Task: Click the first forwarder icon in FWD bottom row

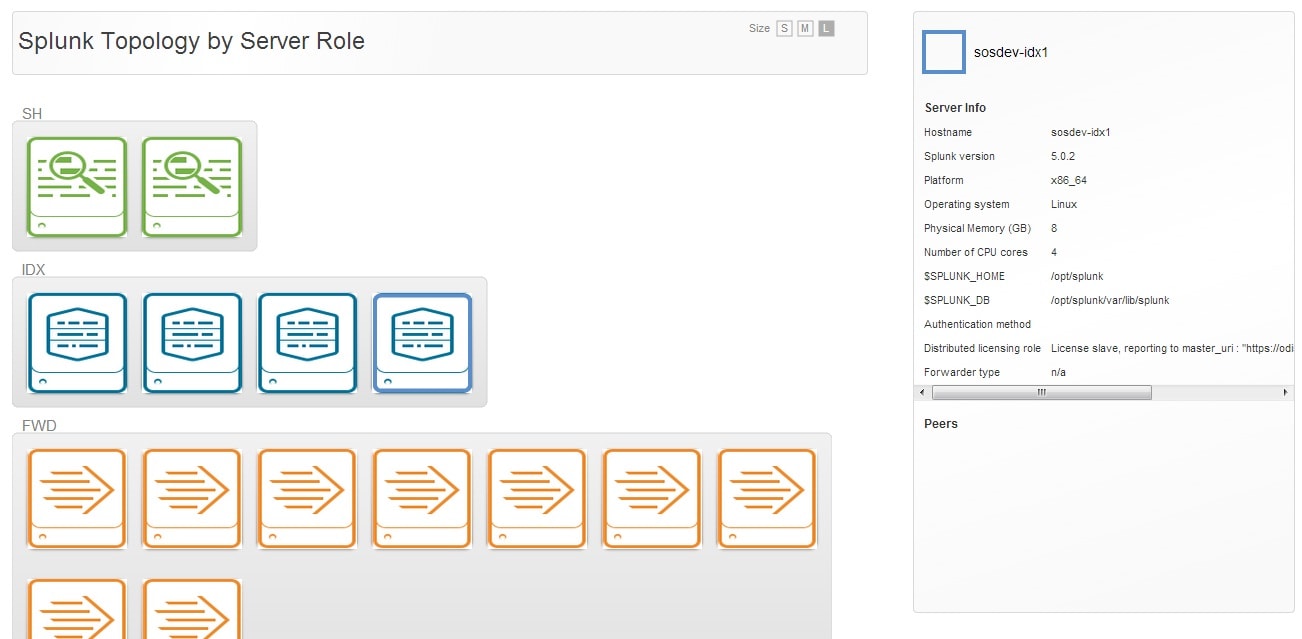Action: (77, 608)
